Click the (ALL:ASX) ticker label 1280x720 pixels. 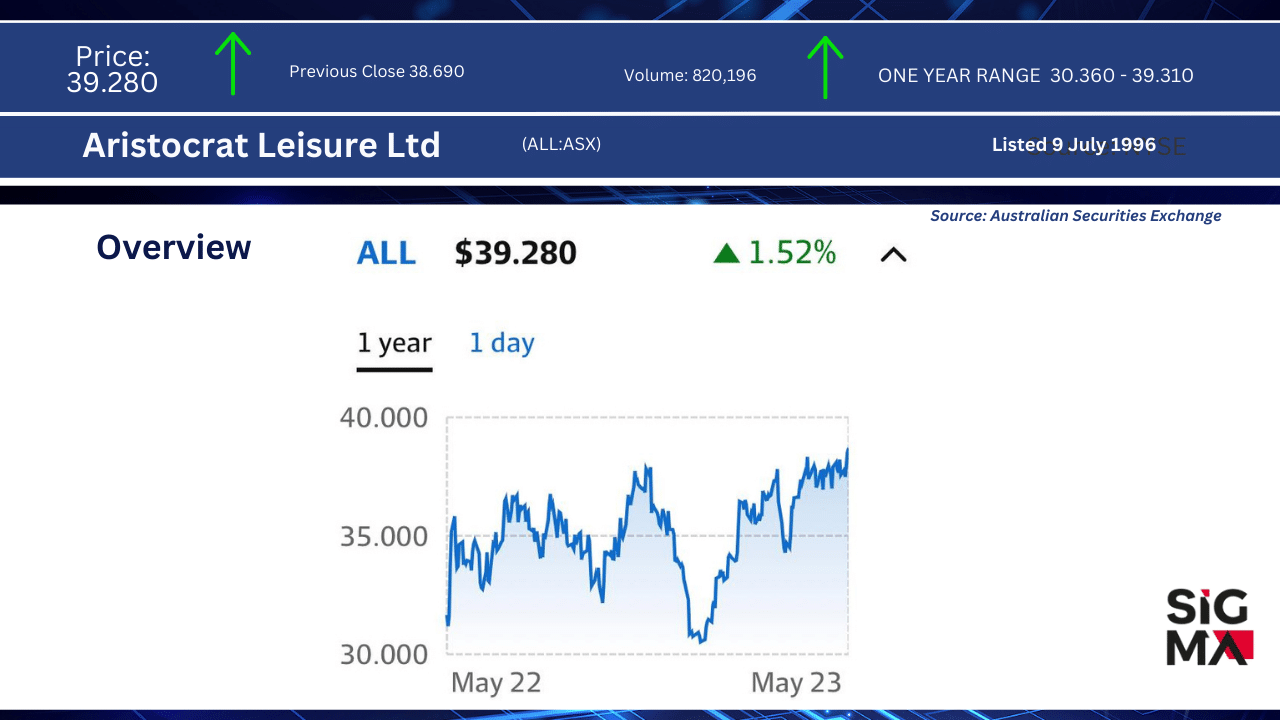point(561,144)
